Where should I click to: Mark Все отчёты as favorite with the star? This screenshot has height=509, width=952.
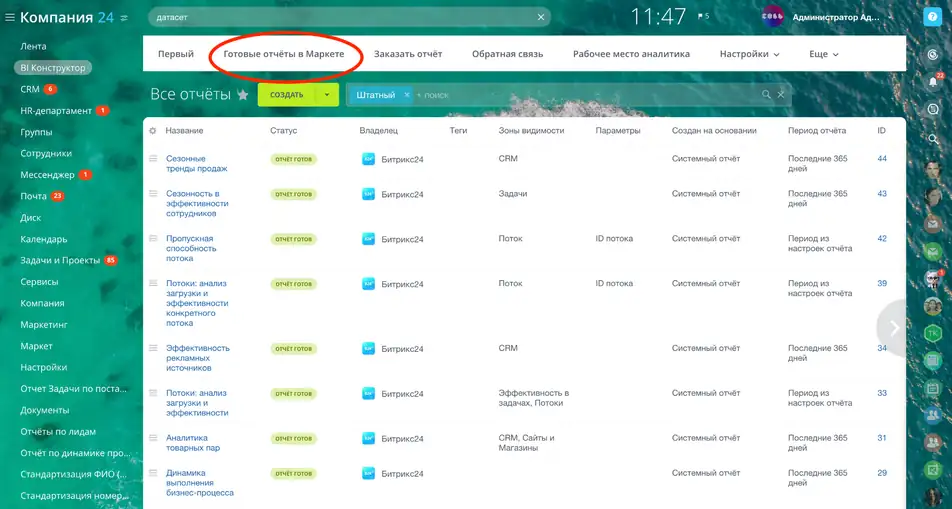[243, 95]
